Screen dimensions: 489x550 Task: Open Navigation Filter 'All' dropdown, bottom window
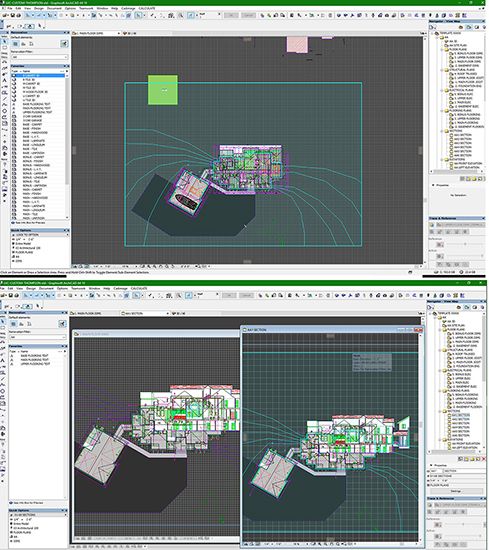click(37, 337)
